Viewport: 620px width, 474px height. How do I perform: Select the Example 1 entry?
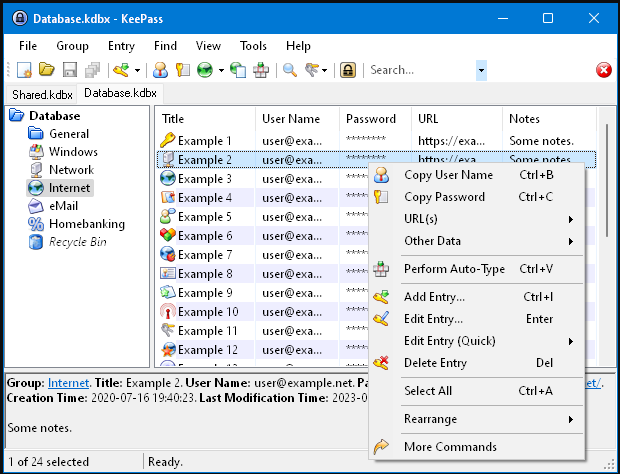[376, 141]
